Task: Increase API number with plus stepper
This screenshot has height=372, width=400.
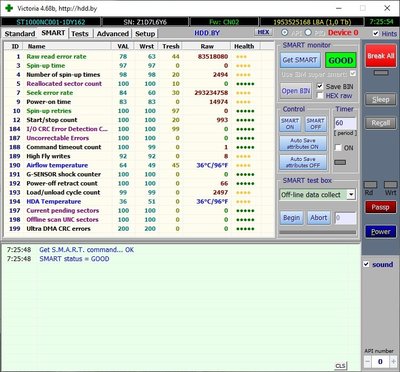Action: tap(393, 361)
